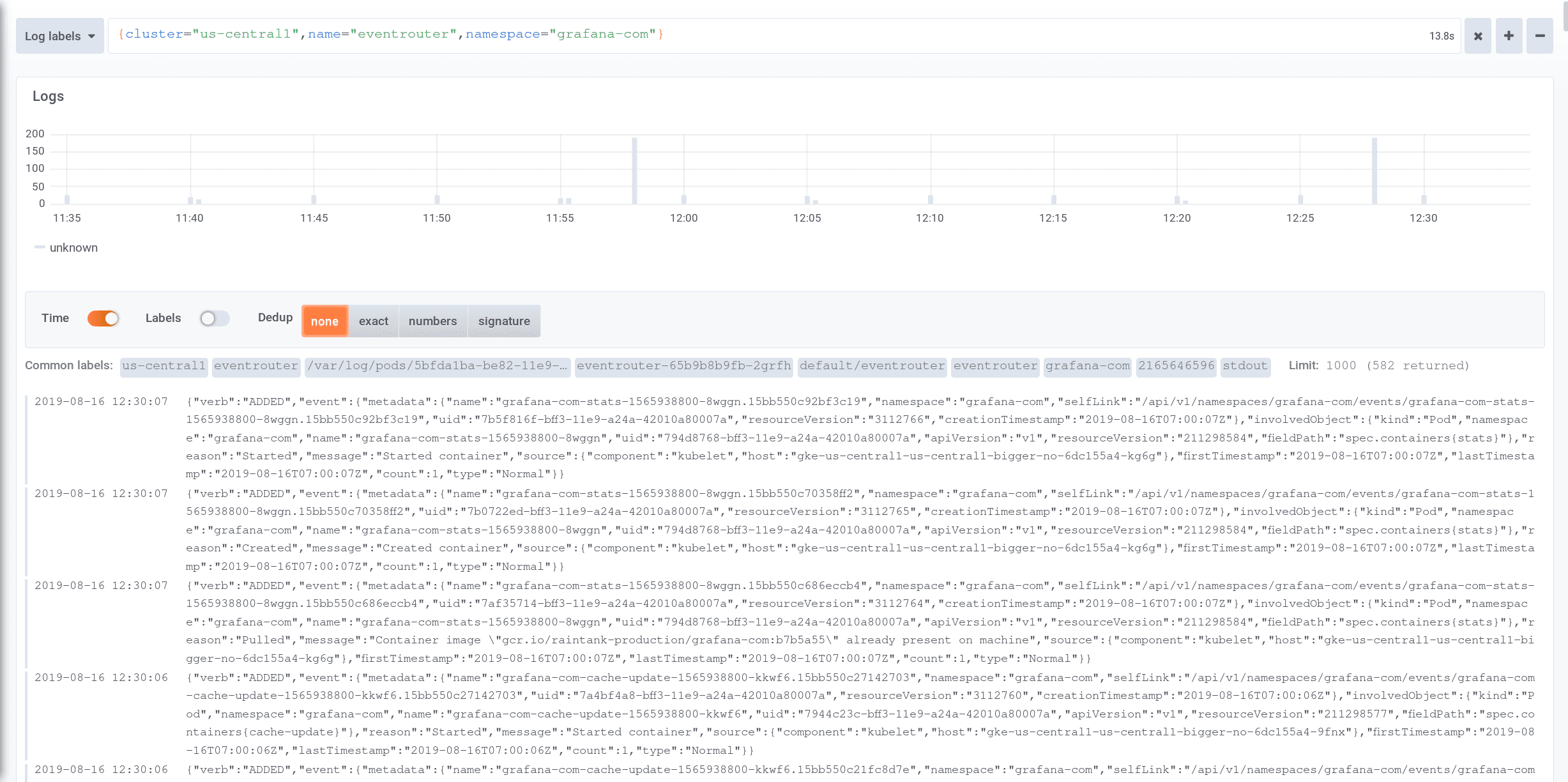Add a query row with plus icon

tap(1509, 36)
